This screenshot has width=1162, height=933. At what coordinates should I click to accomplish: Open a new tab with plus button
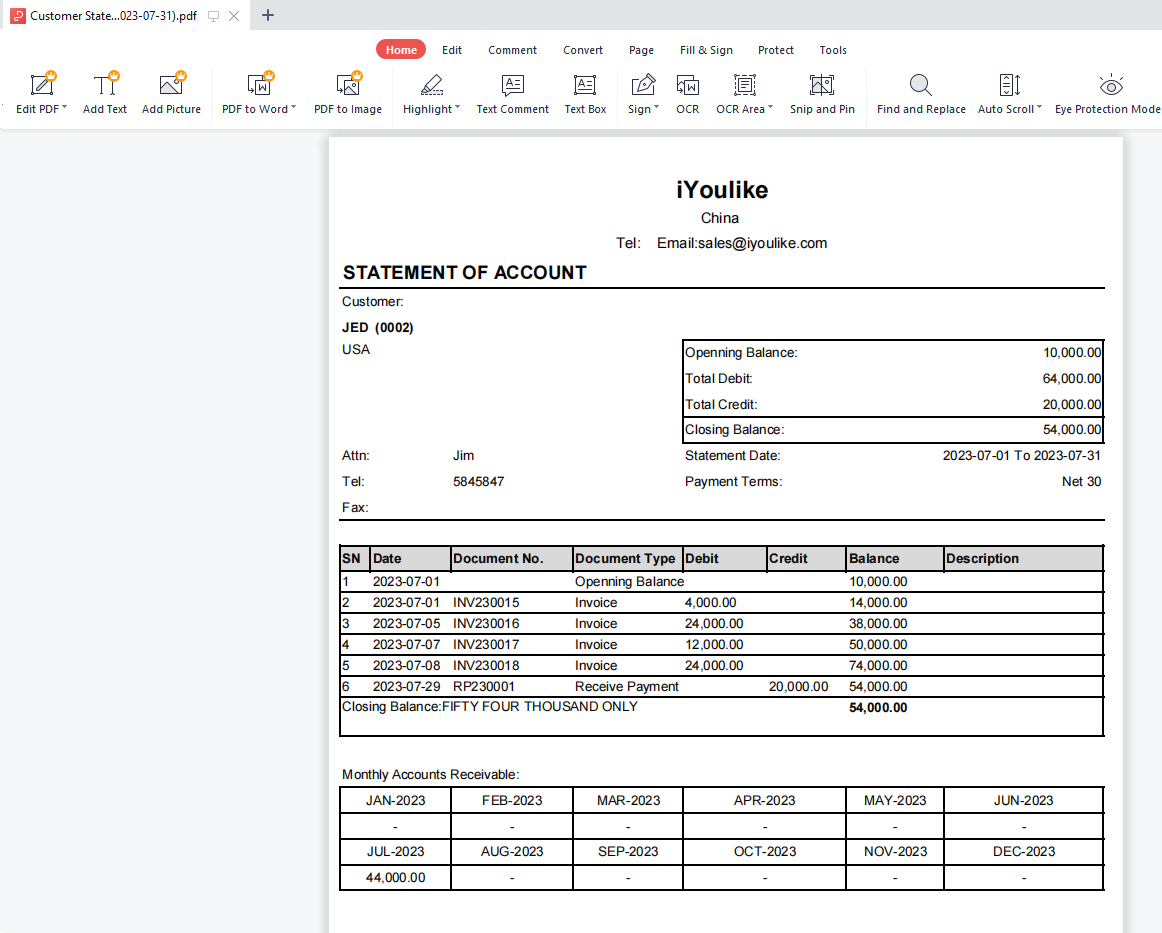(x=267, y=15)
